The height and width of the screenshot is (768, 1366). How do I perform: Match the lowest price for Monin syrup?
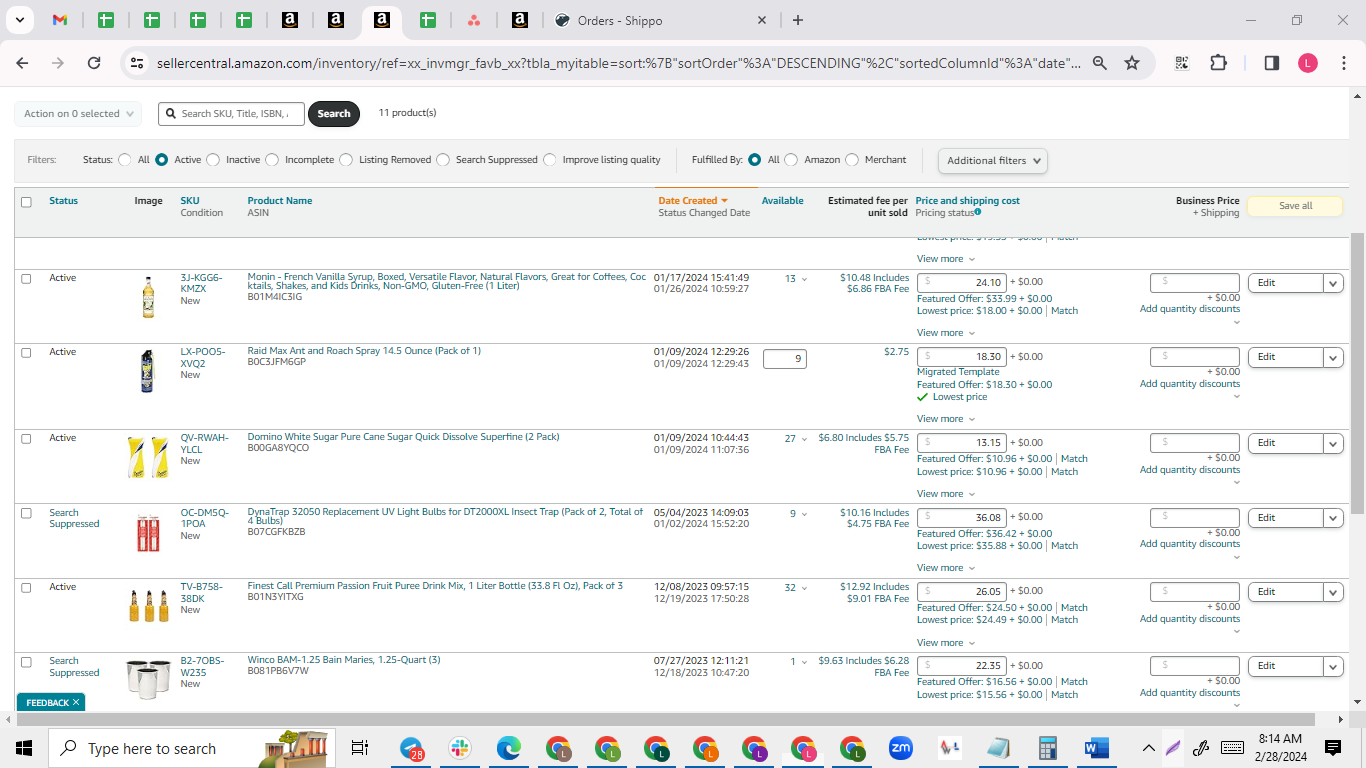click(x=1064, y=311)
